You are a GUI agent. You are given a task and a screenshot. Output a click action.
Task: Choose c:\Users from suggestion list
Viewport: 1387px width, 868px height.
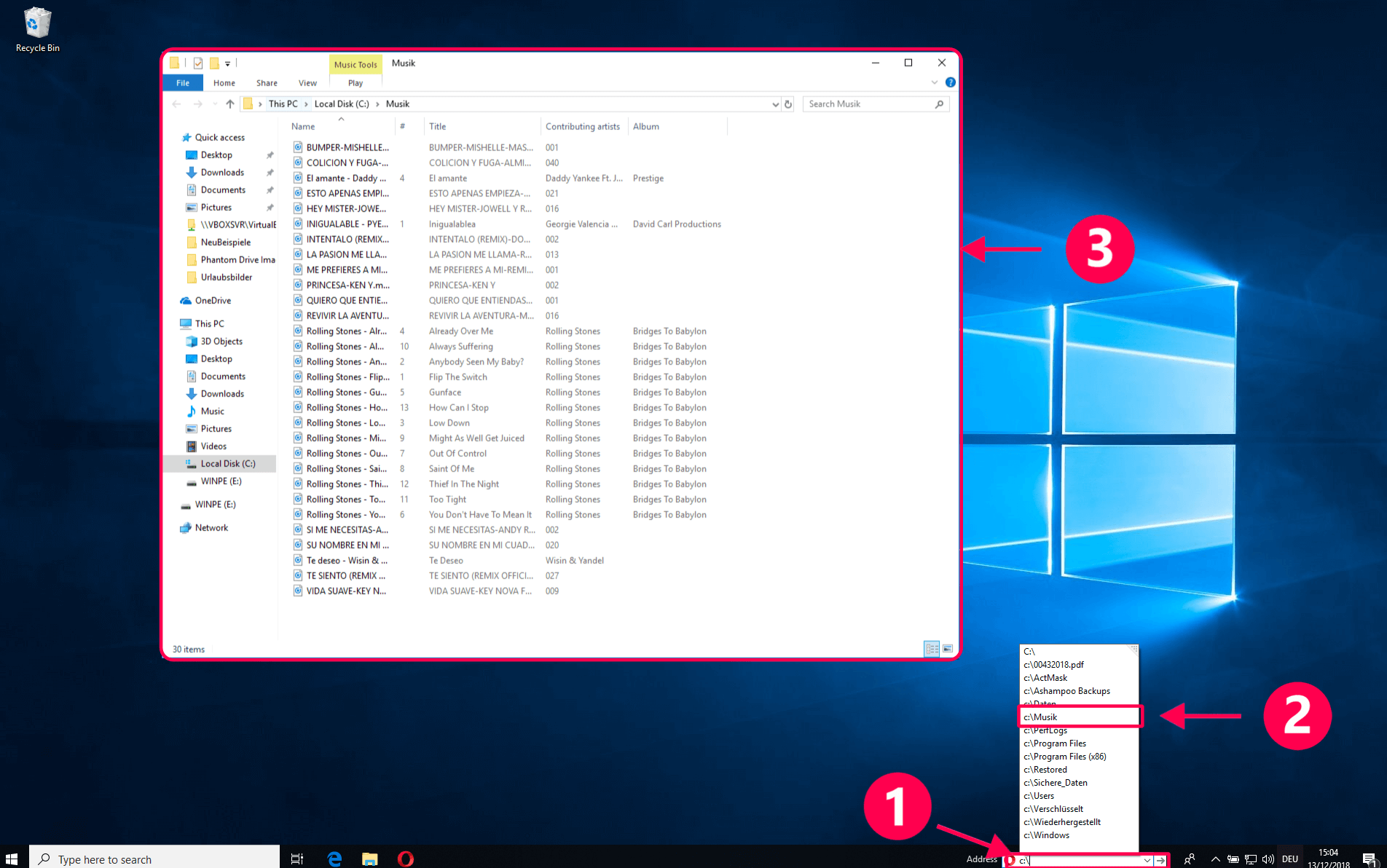1080,796
